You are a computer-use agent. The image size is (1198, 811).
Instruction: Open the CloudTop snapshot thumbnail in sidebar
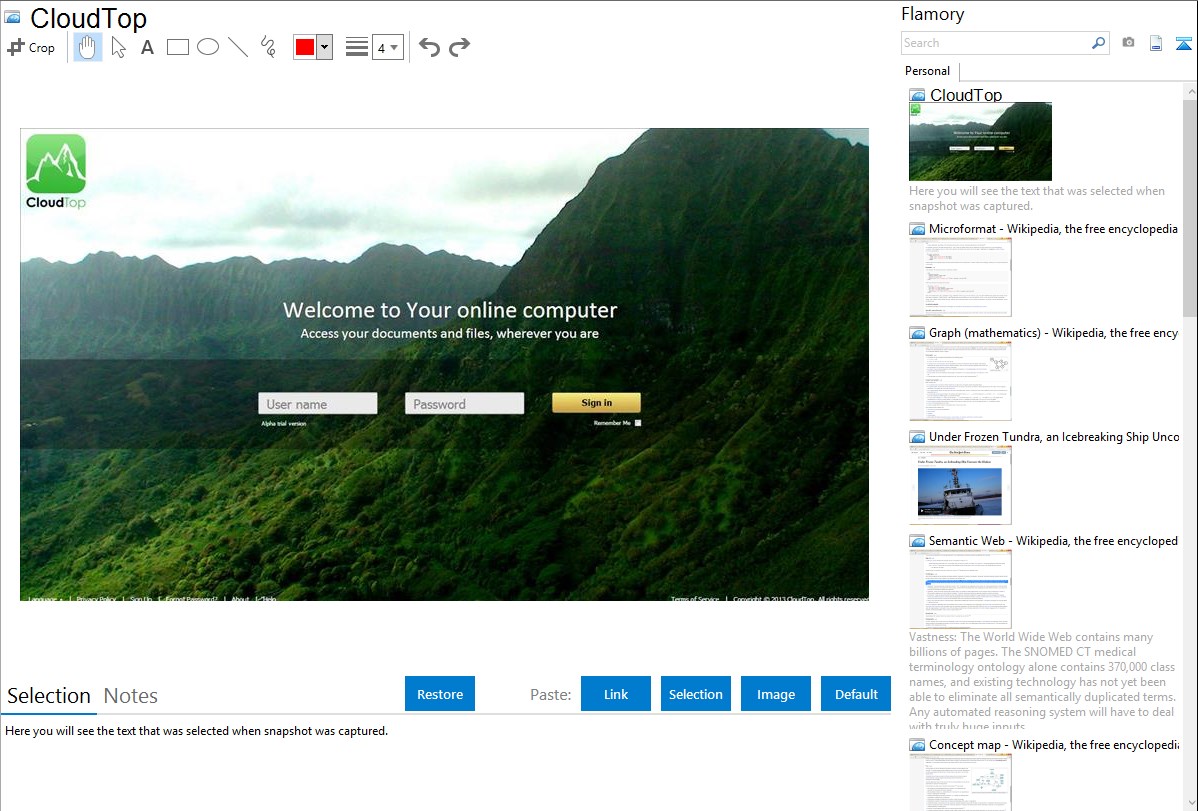pos(980,141)
